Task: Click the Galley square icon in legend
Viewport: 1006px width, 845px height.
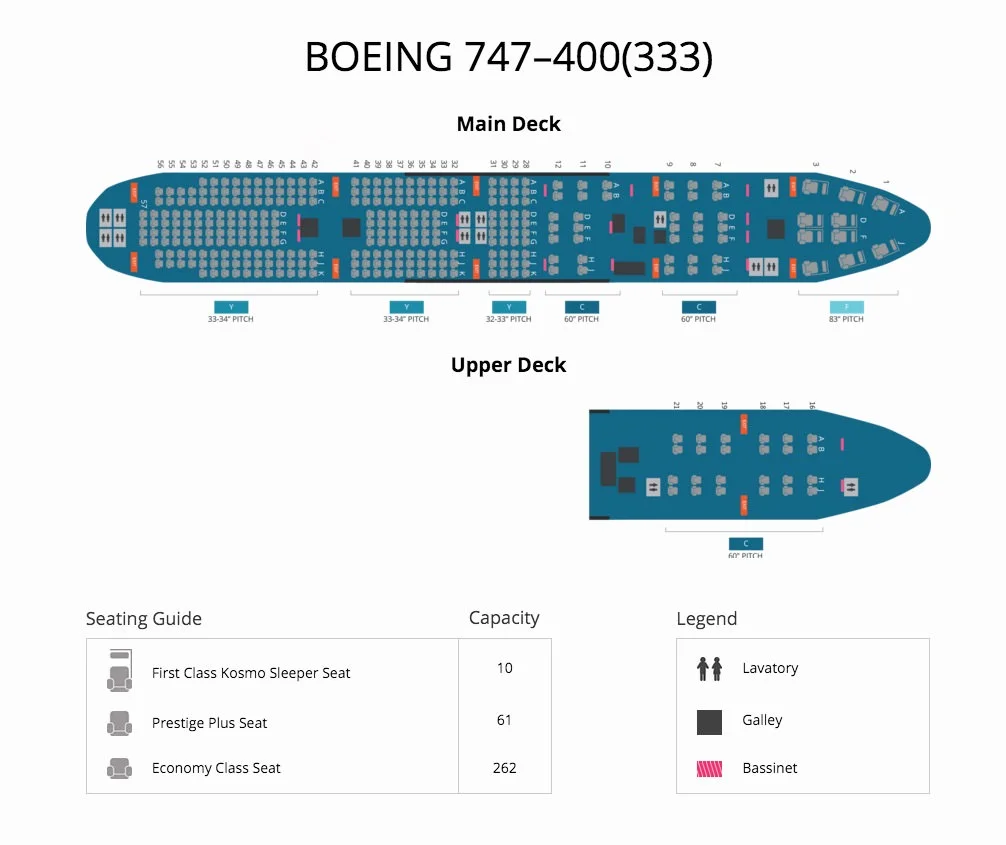Action: 709,722
